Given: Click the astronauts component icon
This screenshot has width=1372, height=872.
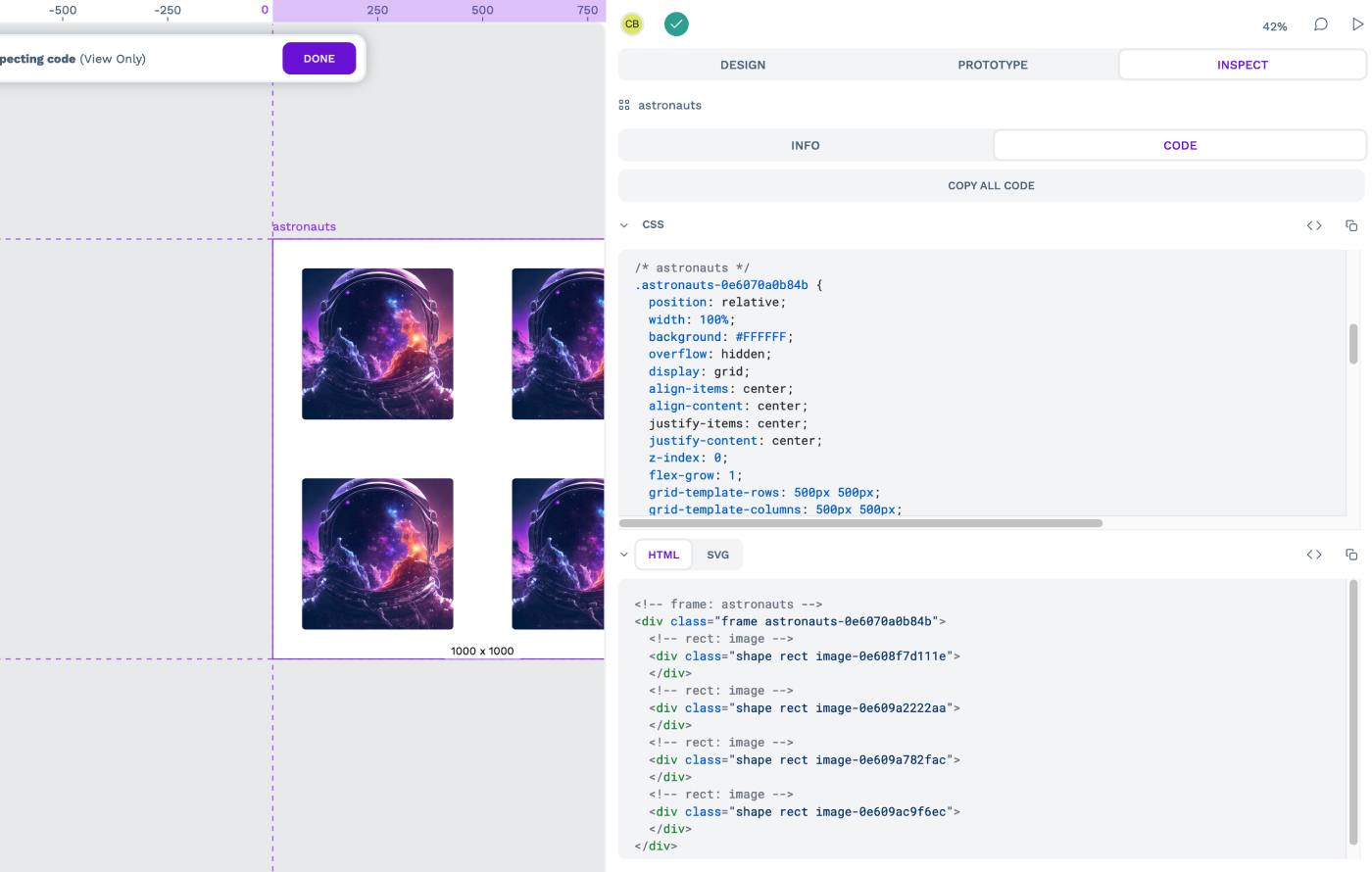Looking at the screenshot, I should 624,105.
